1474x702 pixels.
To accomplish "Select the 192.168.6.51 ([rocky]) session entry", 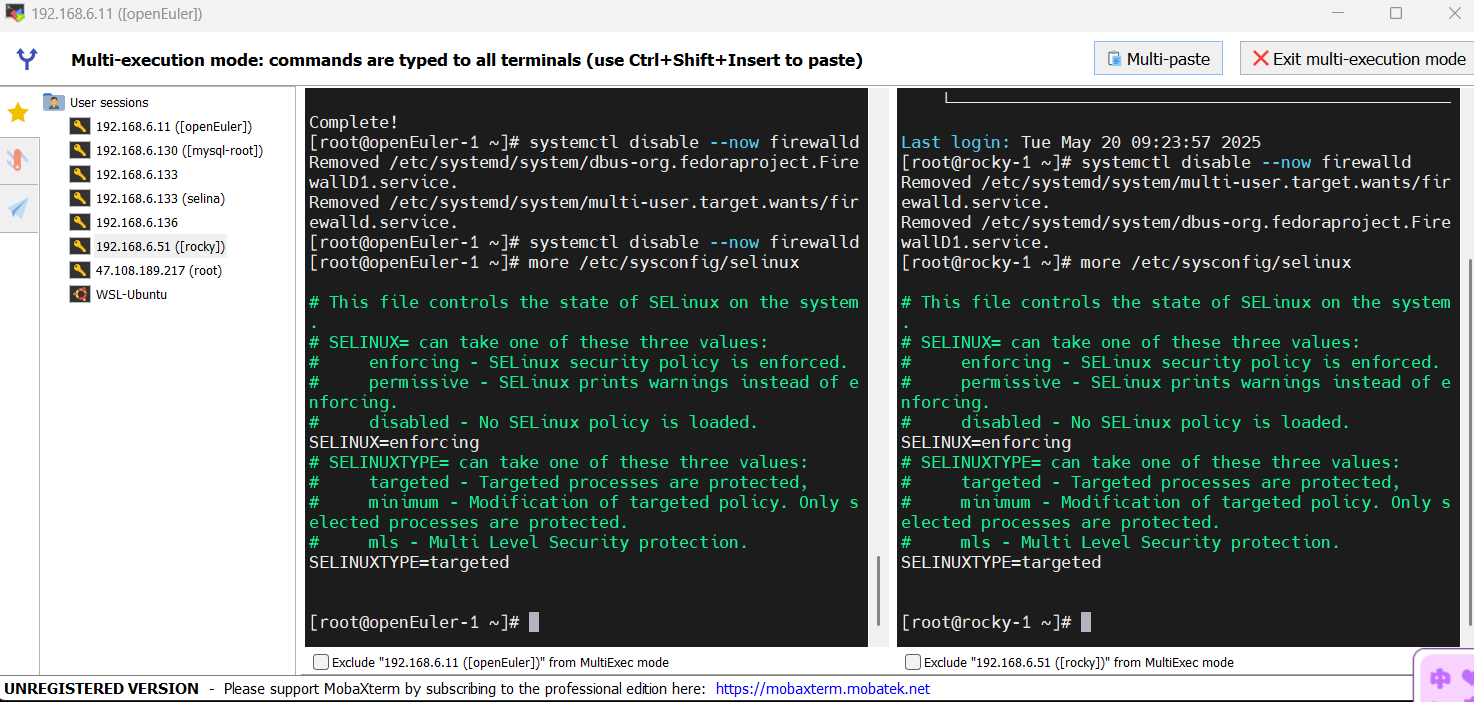I will click(161, 246).
